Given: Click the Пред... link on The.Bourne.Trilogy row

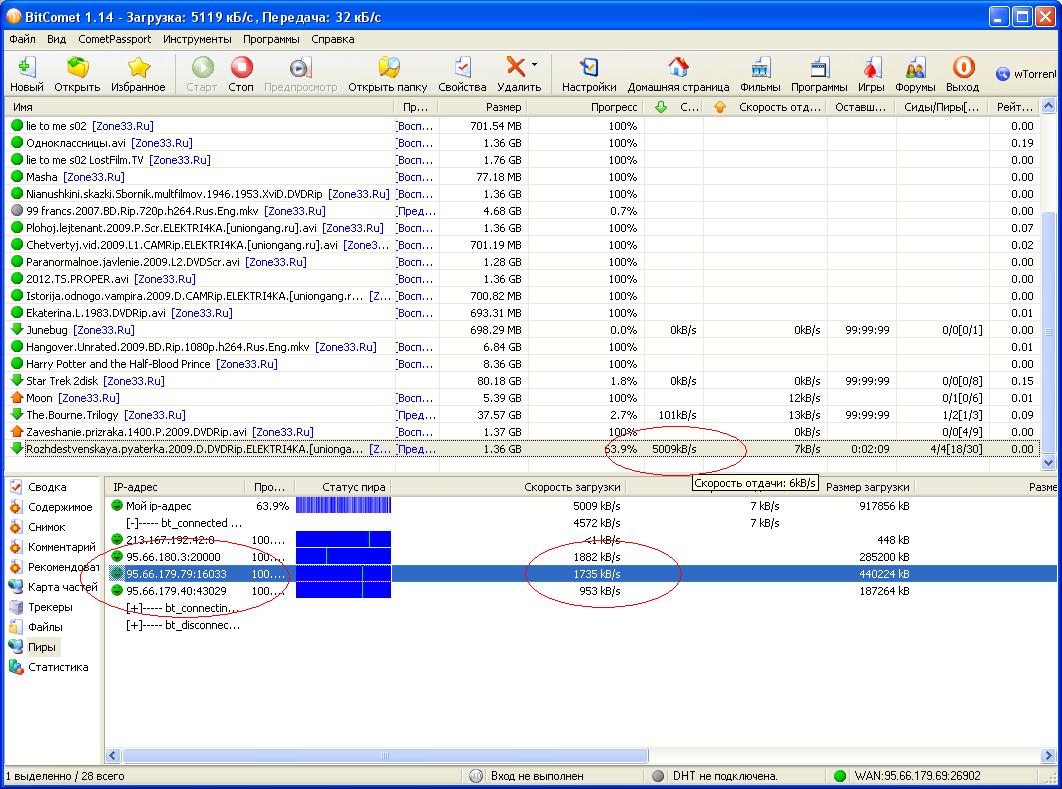Looking at the screenshot, I should 416,415.
